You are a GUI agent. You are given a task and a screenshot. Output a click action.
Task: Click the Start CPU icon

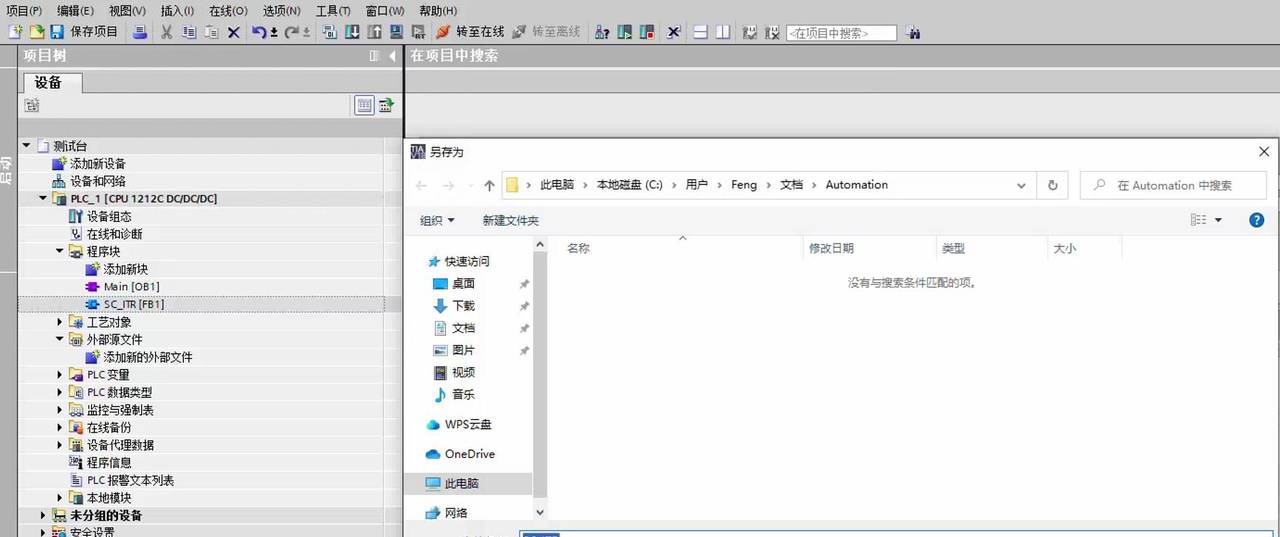tap(624, 32)
